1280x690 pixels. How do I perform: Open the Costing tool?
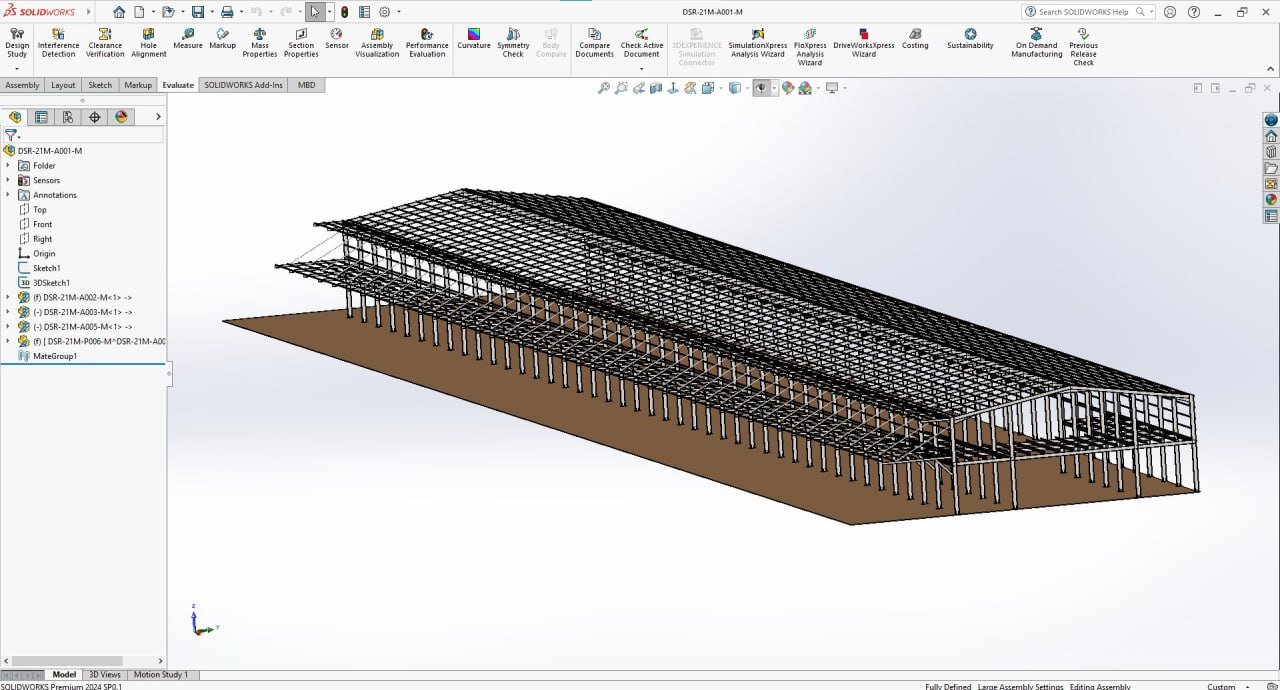915,39
